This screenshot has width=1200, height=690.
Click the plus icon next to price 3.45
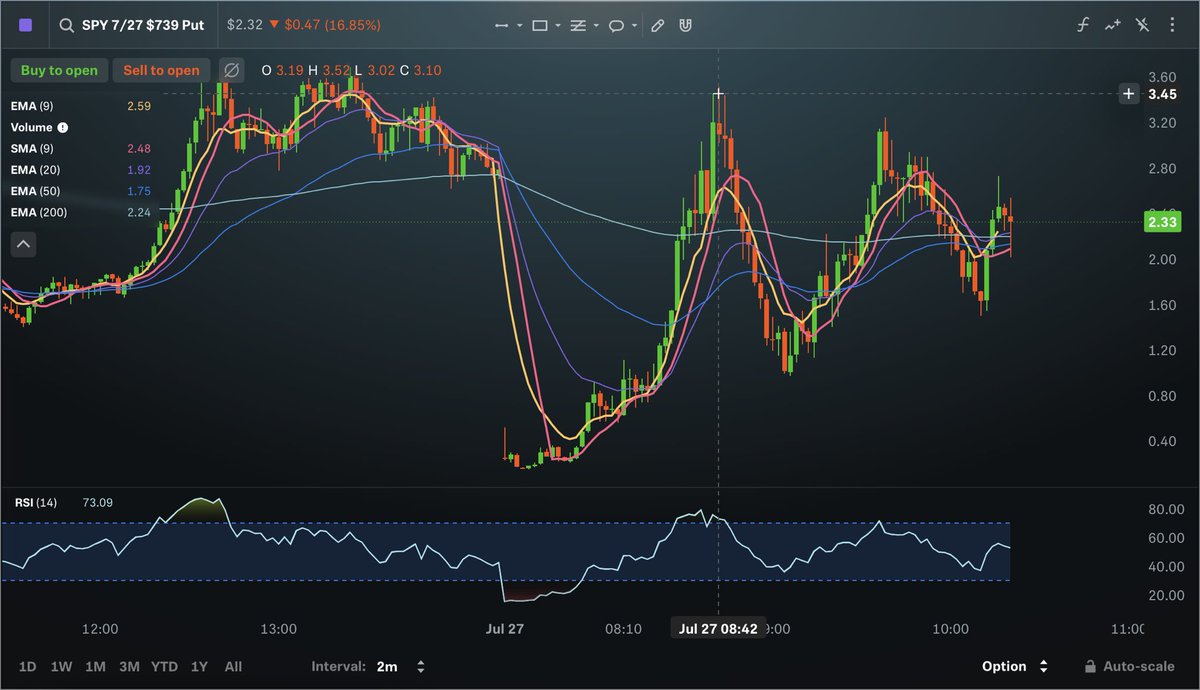pyautogui.click(x=1129, y=94)
